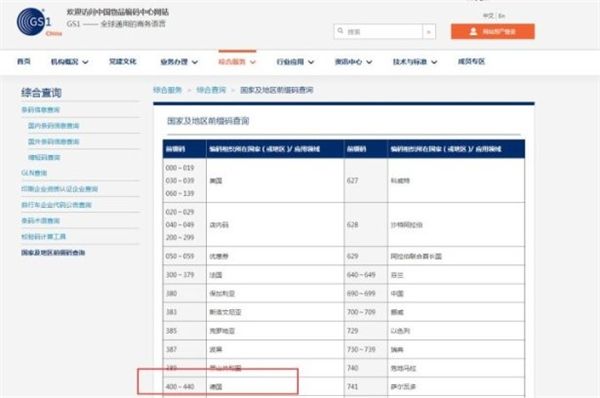Select 国家及地区前缀码查询 in sidebar
Screen dimensions: 600x398
coord(53,253)
